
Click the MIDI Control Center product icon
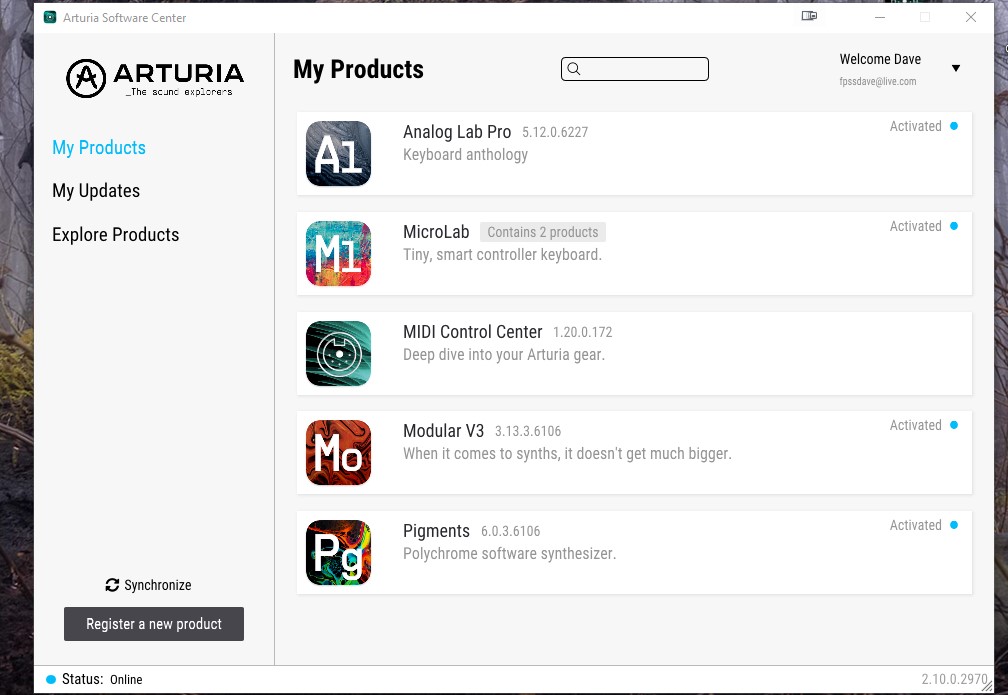point(338,354)
